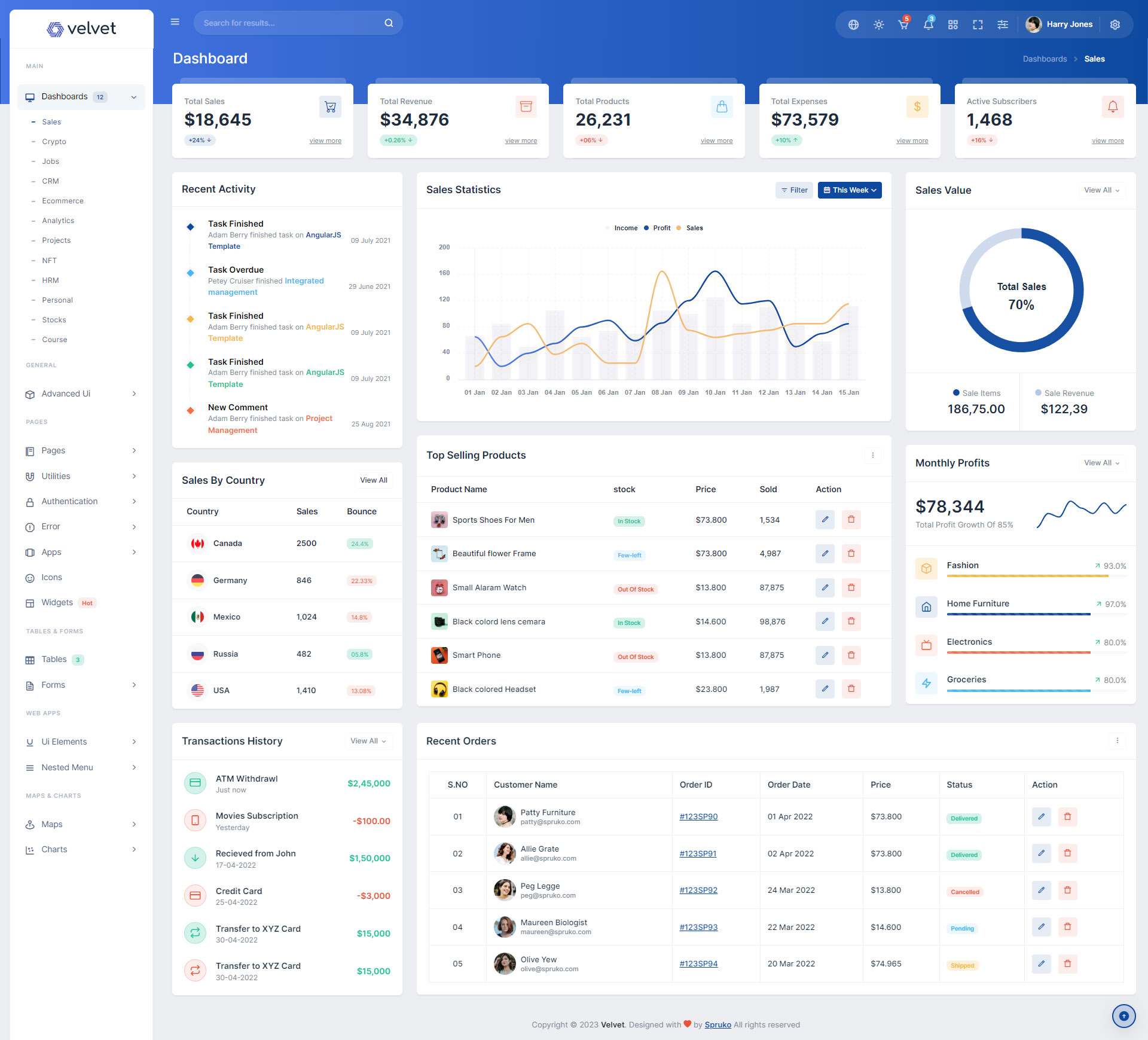Viewport: 1148px width, 1040px height.
Task: Click order ID #123SP92 link
Action: (x=698, y=890)
